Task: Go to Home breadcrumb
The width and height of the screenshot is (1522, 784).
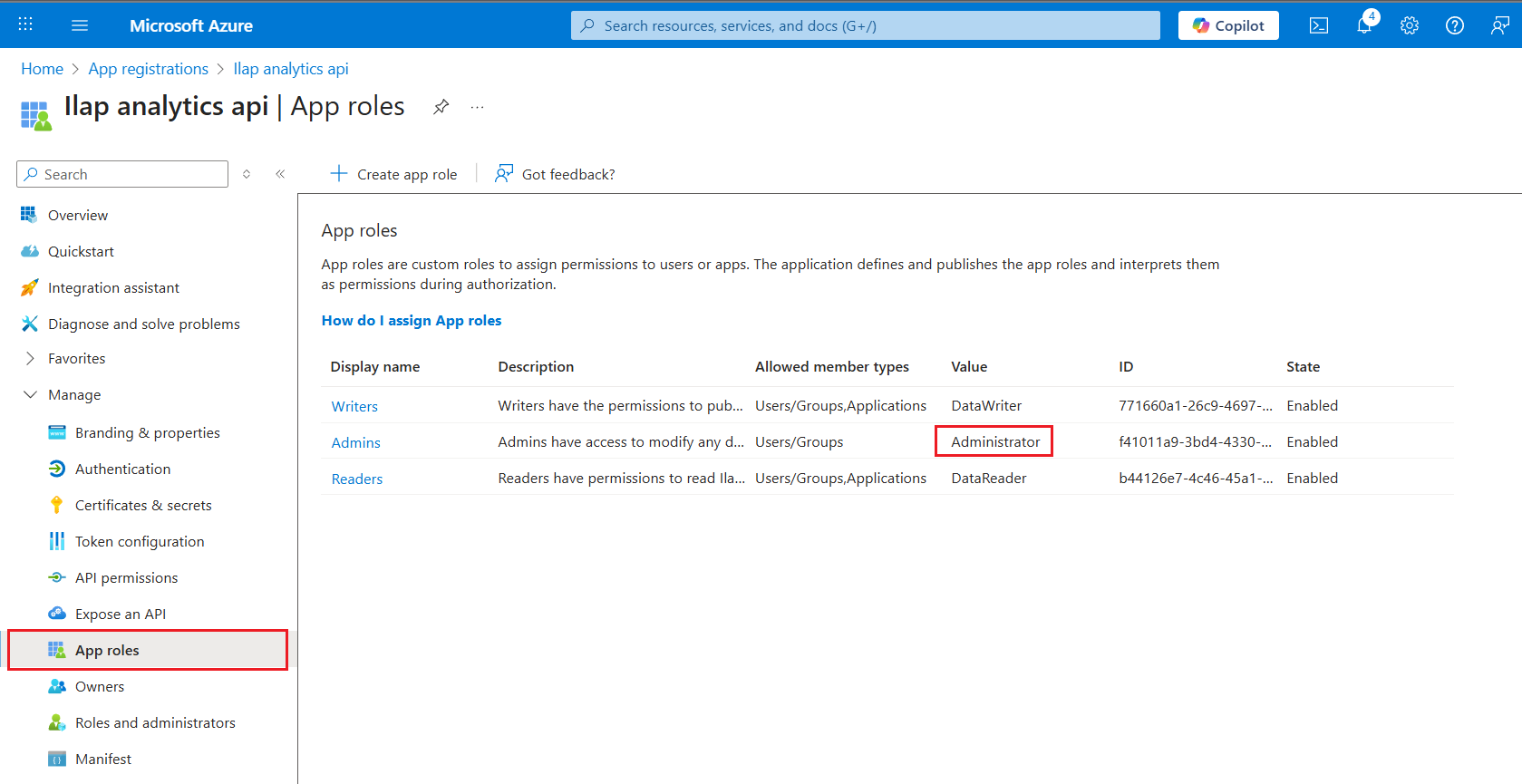Action: point(42,69)
